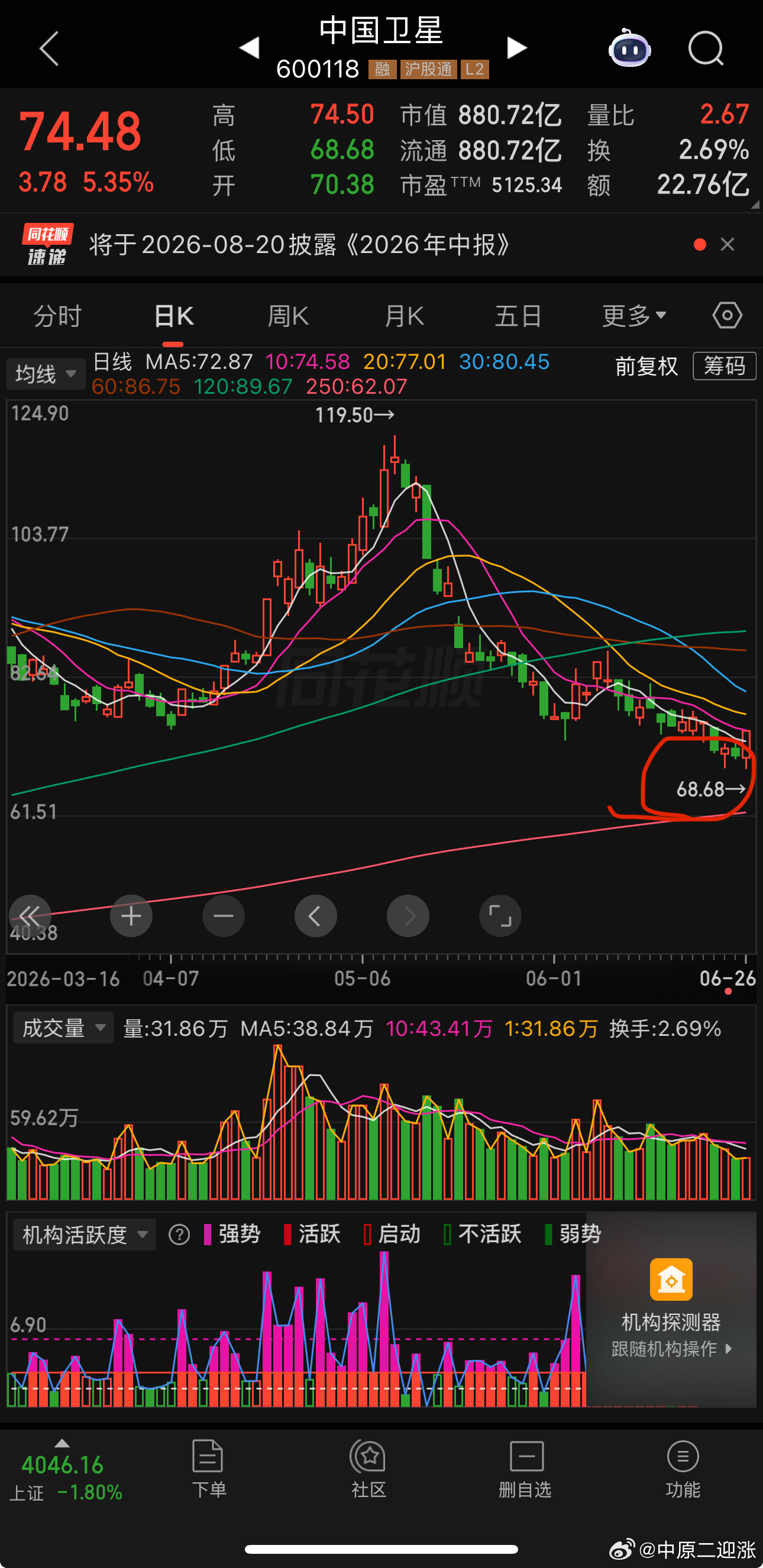
Task: Tap the stock name 中国卫星
Action: 381,30
